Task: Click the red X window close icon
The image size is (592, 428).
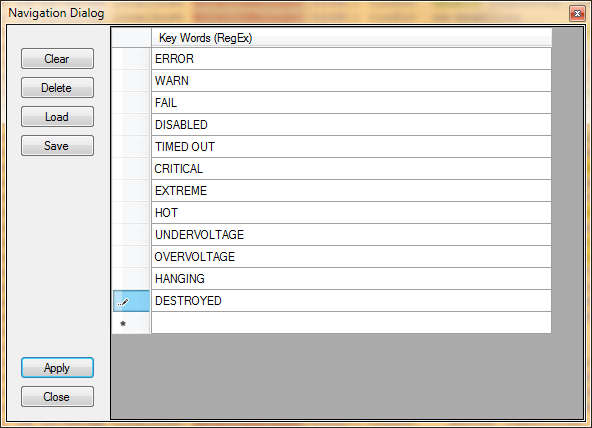Action: coord(577,14)
